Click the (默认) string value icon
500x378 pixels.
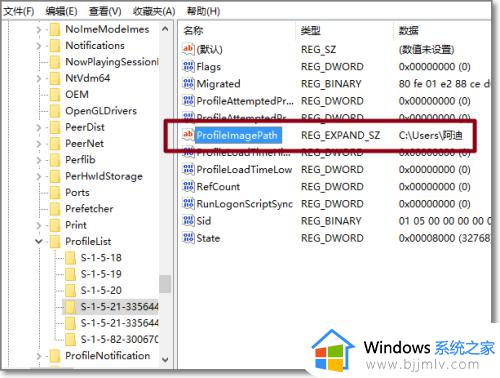point(188,49)
